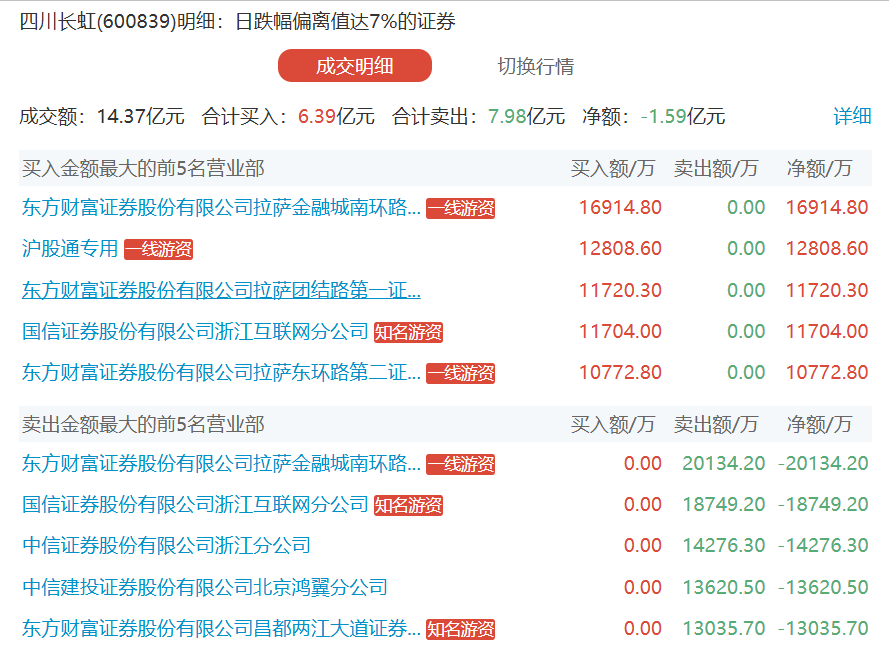Click the 合计卖出 7.98亿元 value

(526, 116)
